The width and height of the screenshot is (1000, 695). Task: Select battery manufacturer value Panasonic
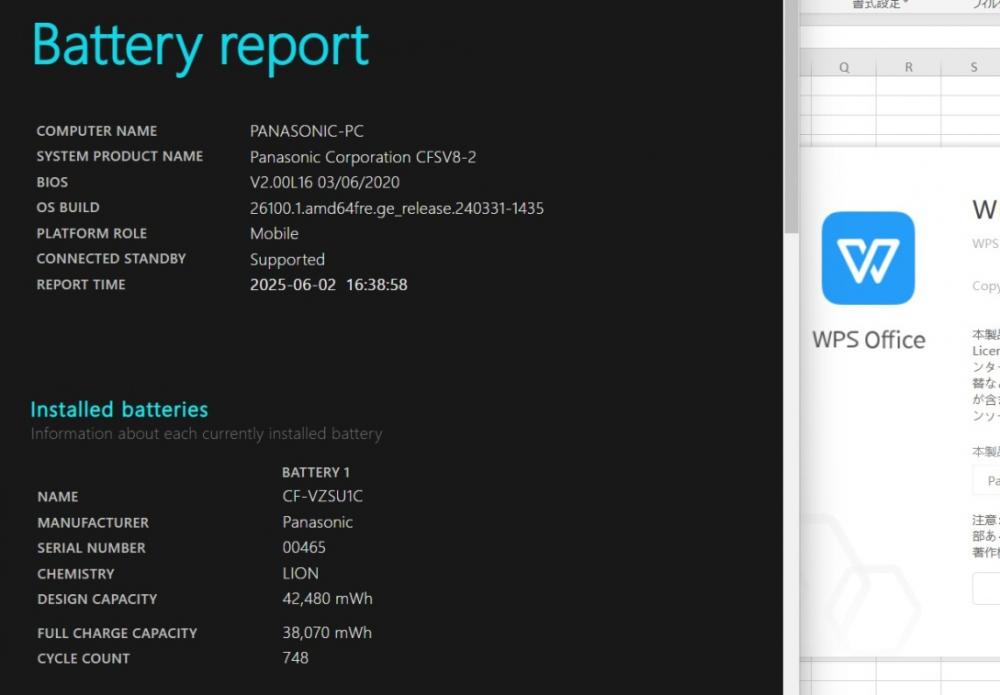coord(318,522)
